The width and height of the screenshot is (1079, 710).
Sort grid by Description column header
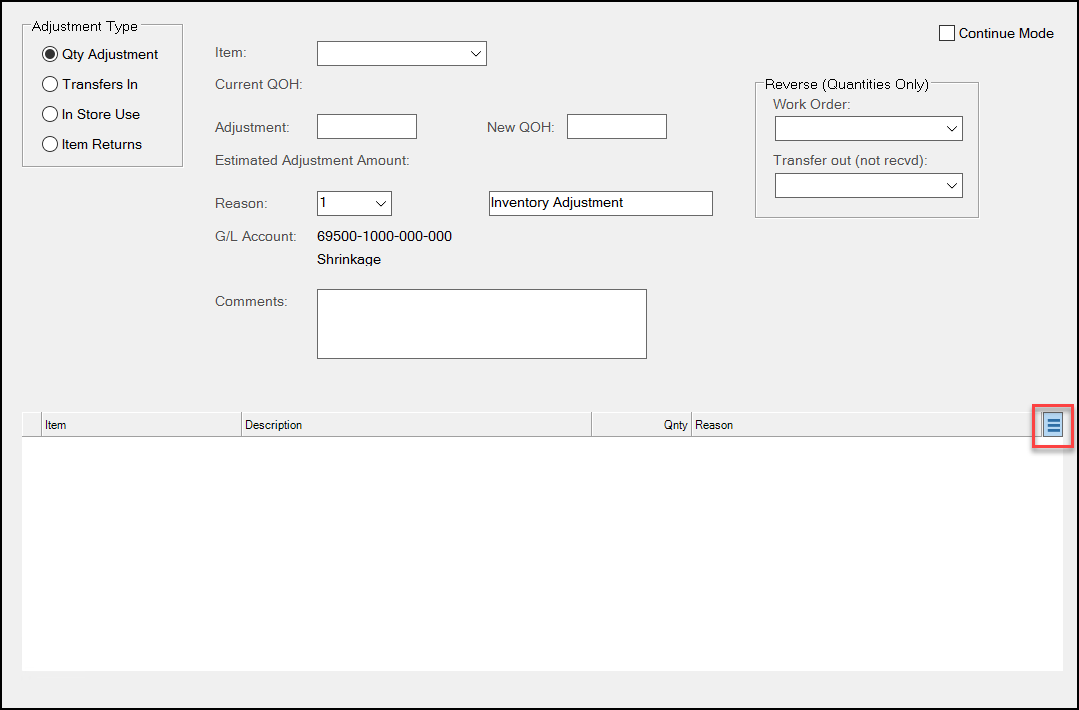[x=416, y=425]
